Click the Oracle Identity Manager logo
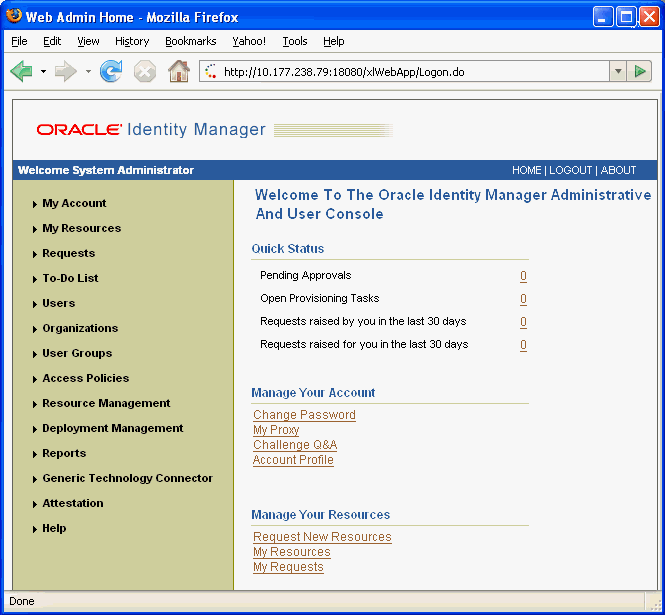 pos(151,129)
